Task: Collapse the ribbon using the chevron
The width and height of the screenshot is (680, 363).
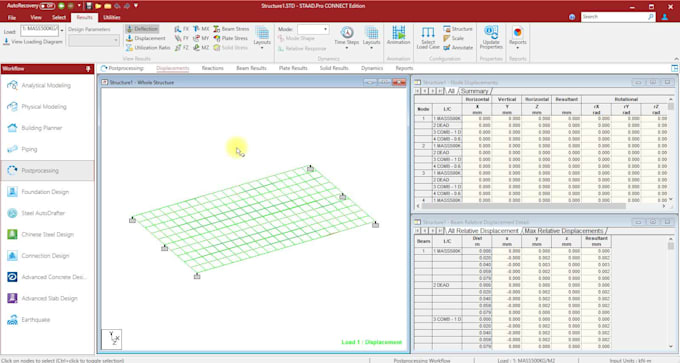Action: (x=676, y=59)
